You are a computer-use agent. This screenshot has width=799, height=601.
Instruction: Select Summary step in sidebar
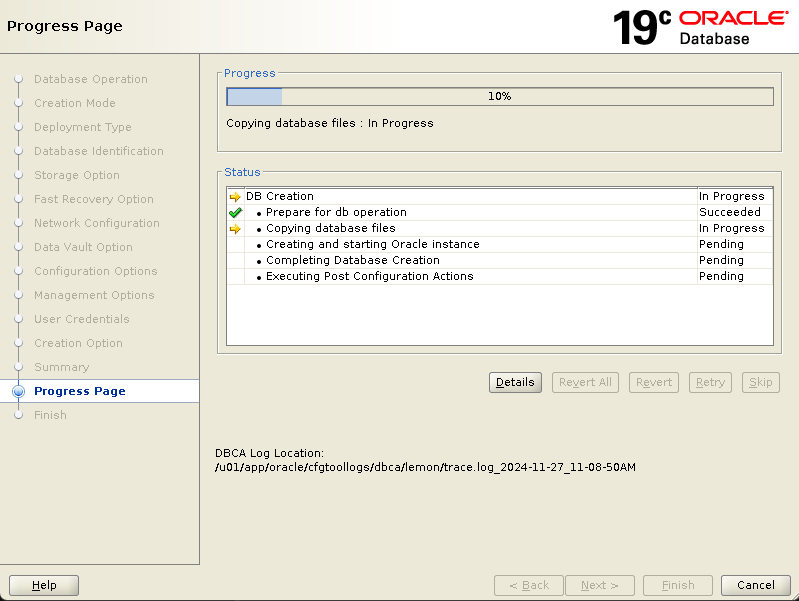(x=62, y=367)
